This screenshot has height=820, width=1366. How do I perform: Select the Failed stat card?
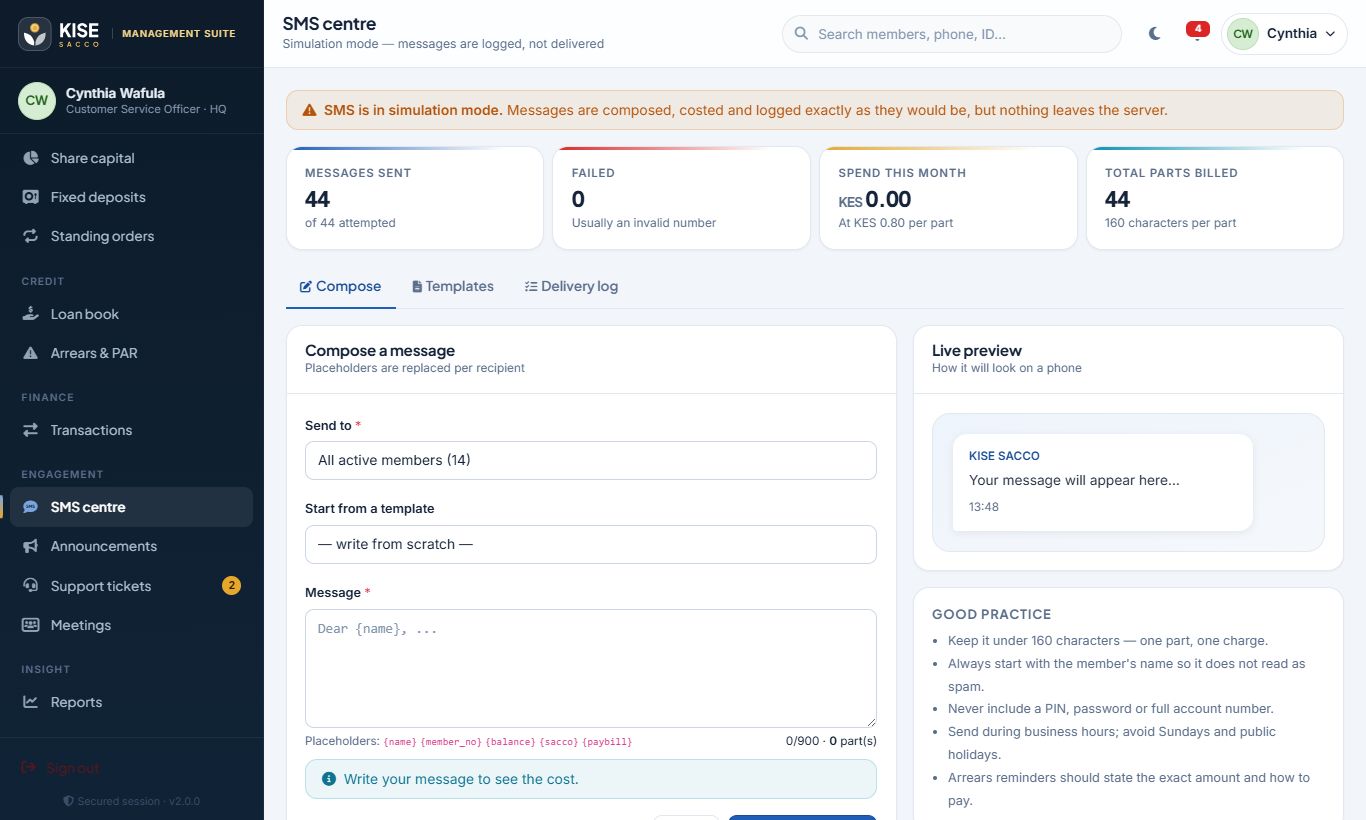click(681, 198)
